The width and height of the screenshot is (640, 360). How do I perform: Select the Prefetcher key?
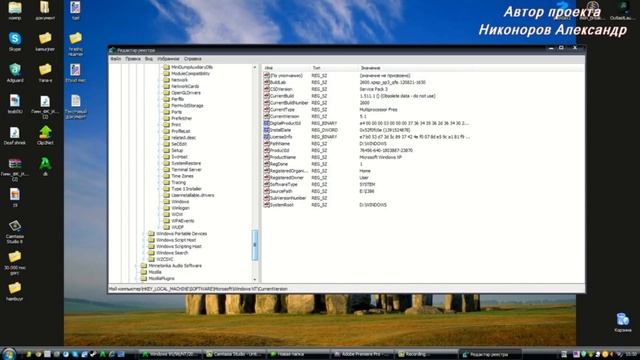(182, 118)
